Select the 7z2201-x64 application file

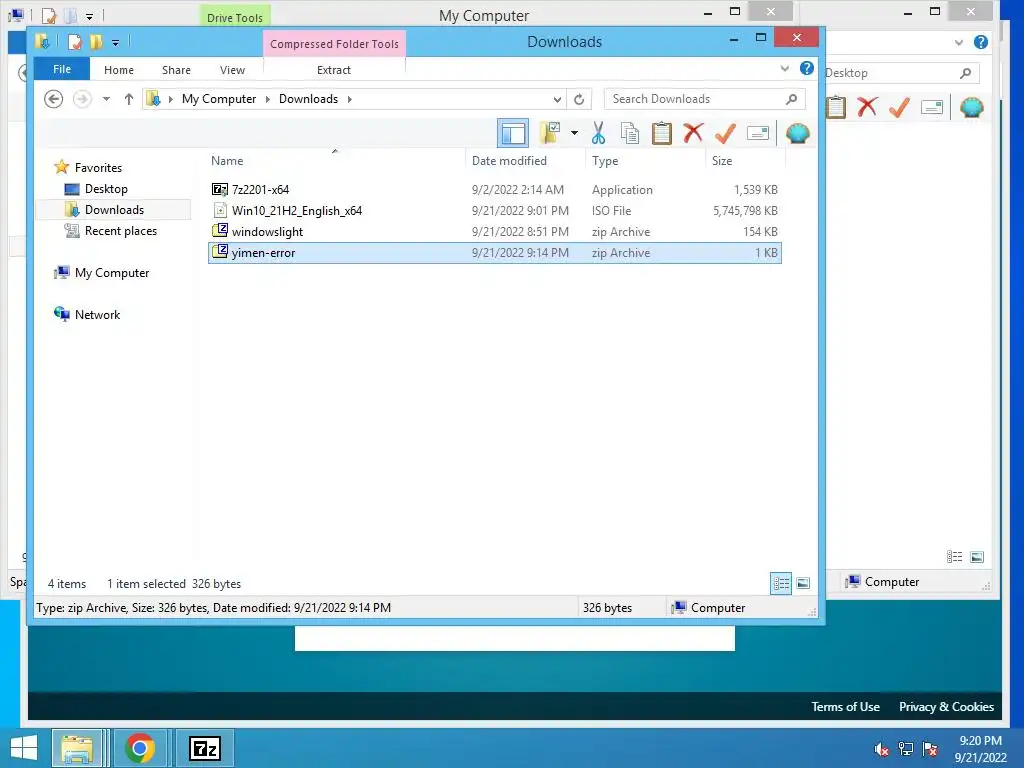[494, 189]
